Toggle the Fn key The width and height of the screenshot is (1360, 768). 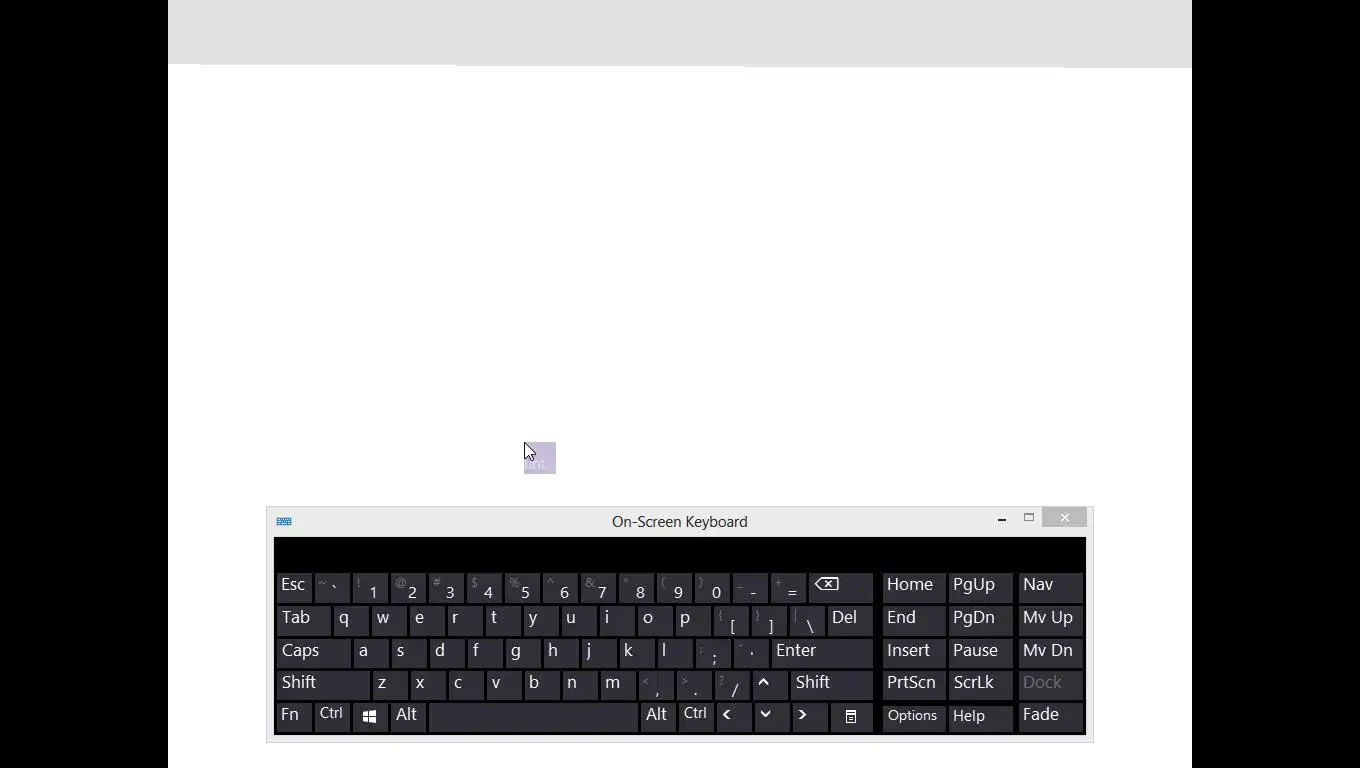click(294, 717)
